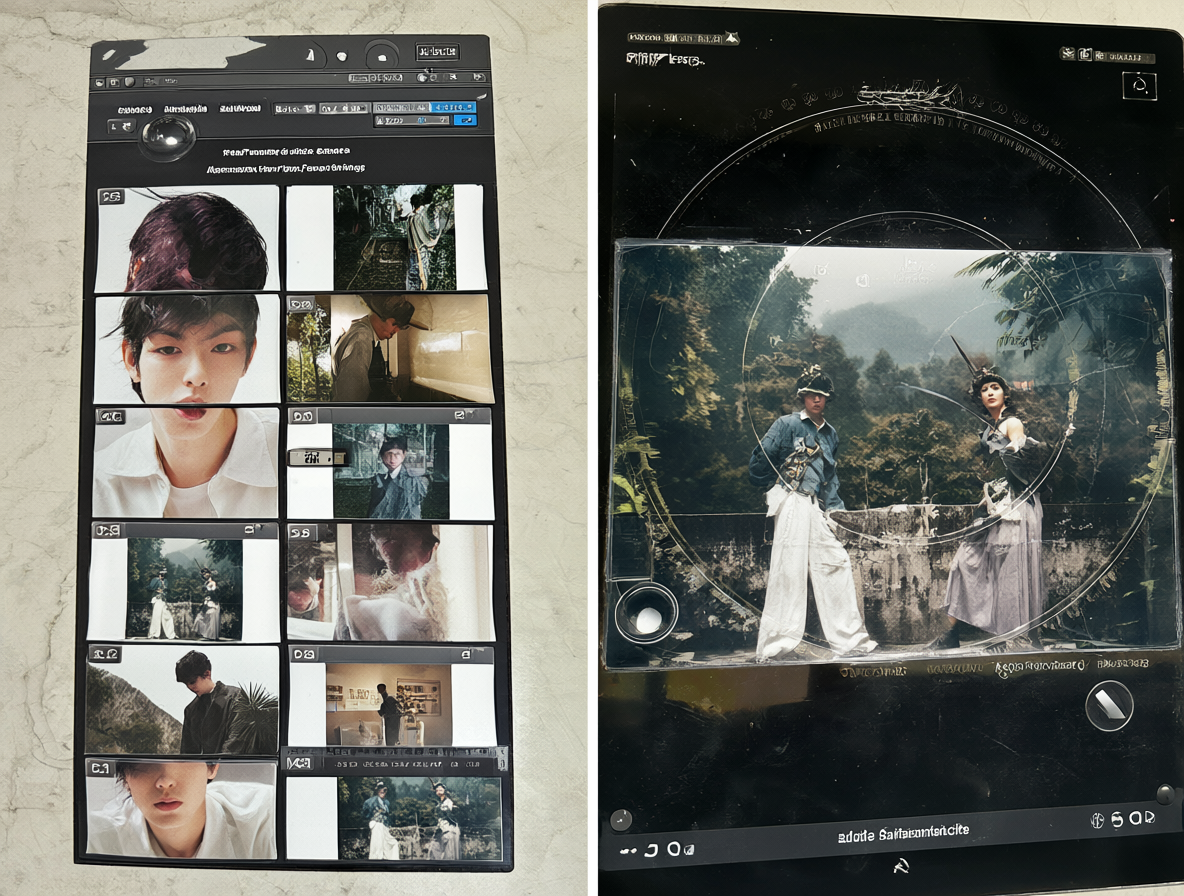Open the purple-haired head thumbnail
Screen dimensions: 1184x896
click(188, 239)
